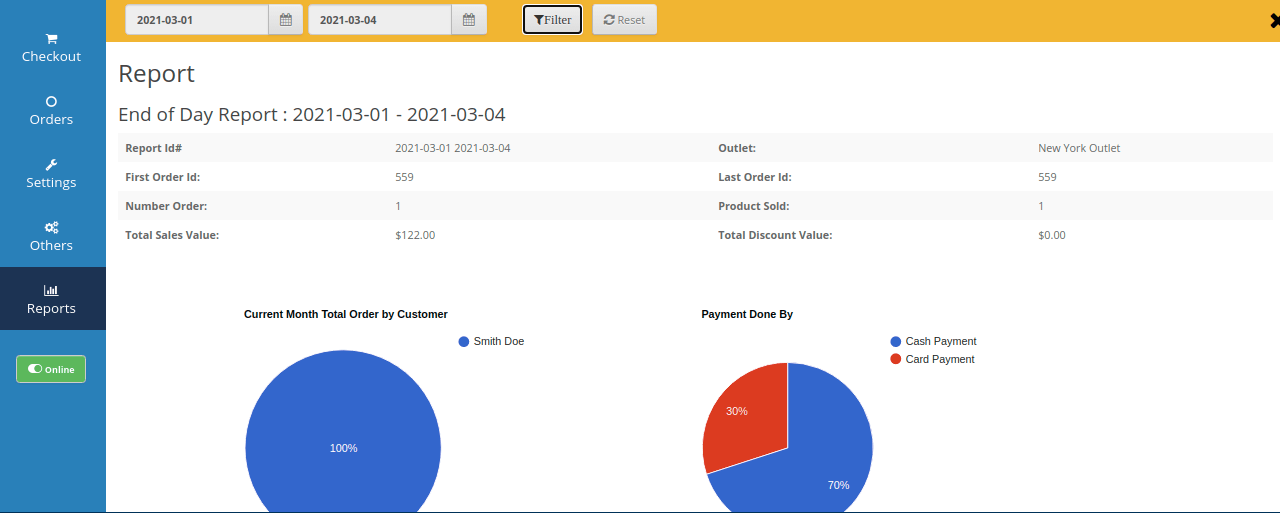The image size is (1280, 513).
Task: Click the blue 70% pie slice
Action: 820,460
